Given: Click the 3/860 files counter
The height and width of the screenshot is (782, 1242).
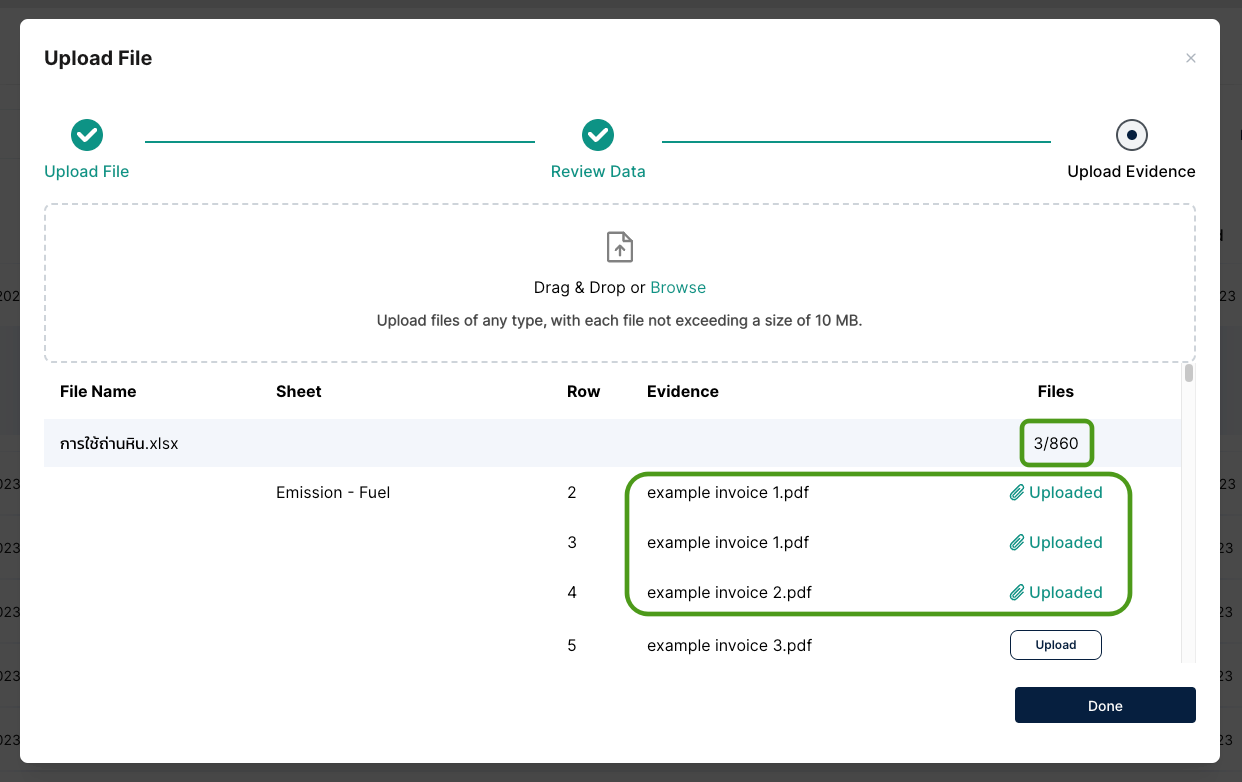Looking at the screenshot, I should 1056,443.
